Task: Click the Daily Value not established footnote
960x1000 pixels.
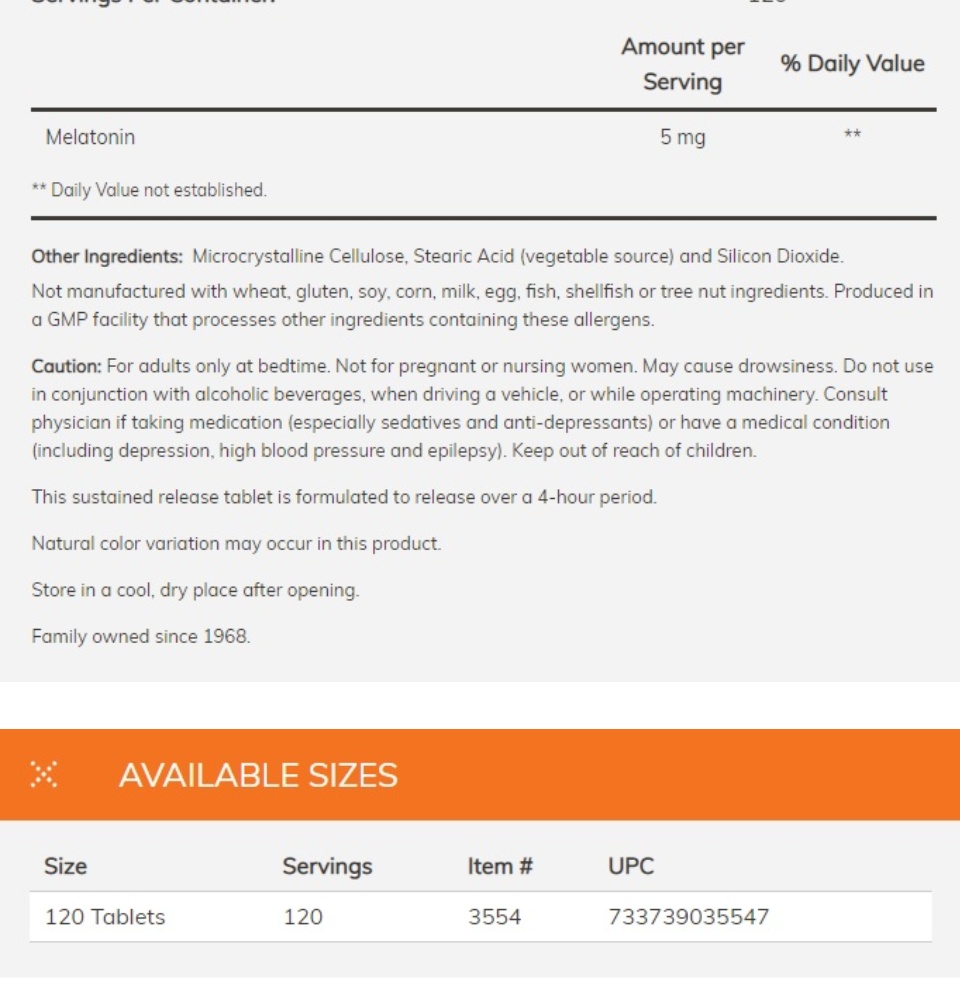Action: pyautogui.click(x=149, y=190)
